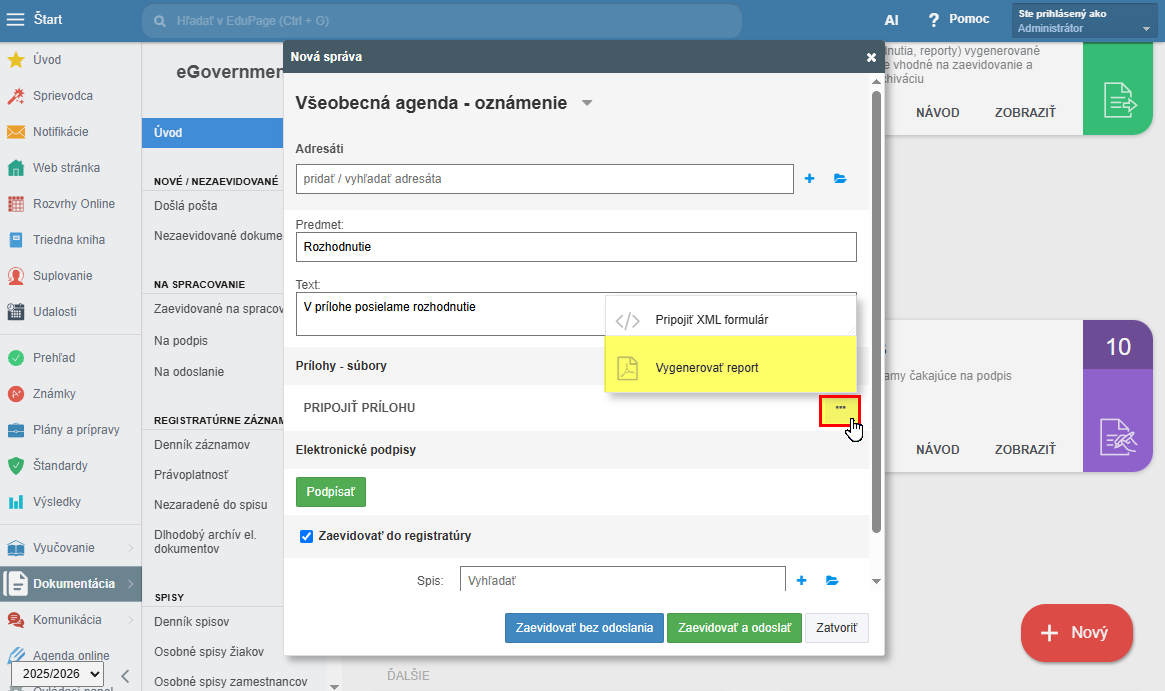Open Rozvrhy Online in the sidebar
The width and height of the screenshot is (1165, 691).
(73, 204)
